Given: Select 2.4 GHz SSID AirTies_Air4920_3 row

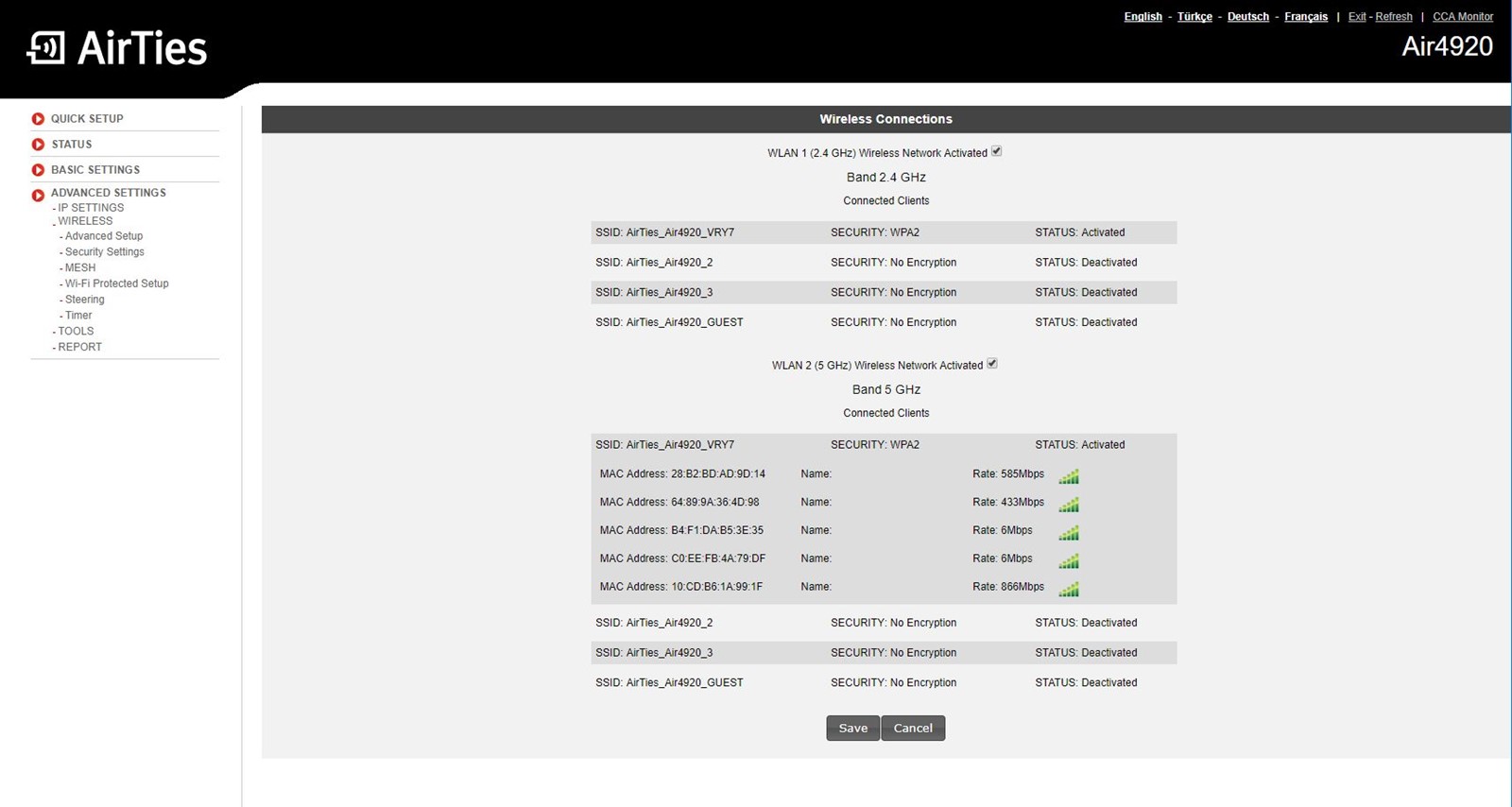Looking at the screenshot, I should pyautogui.click(x=884, y=293).
